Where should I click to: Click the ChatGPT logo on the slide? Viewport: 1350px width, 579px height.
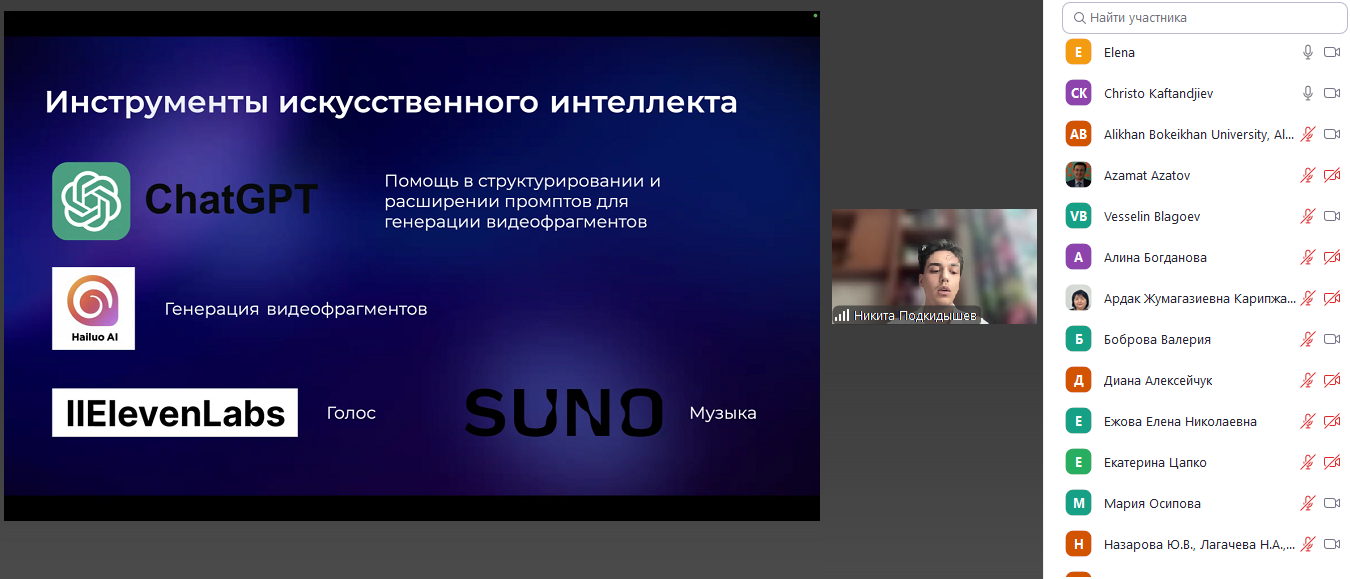click(x=91, y=201)
